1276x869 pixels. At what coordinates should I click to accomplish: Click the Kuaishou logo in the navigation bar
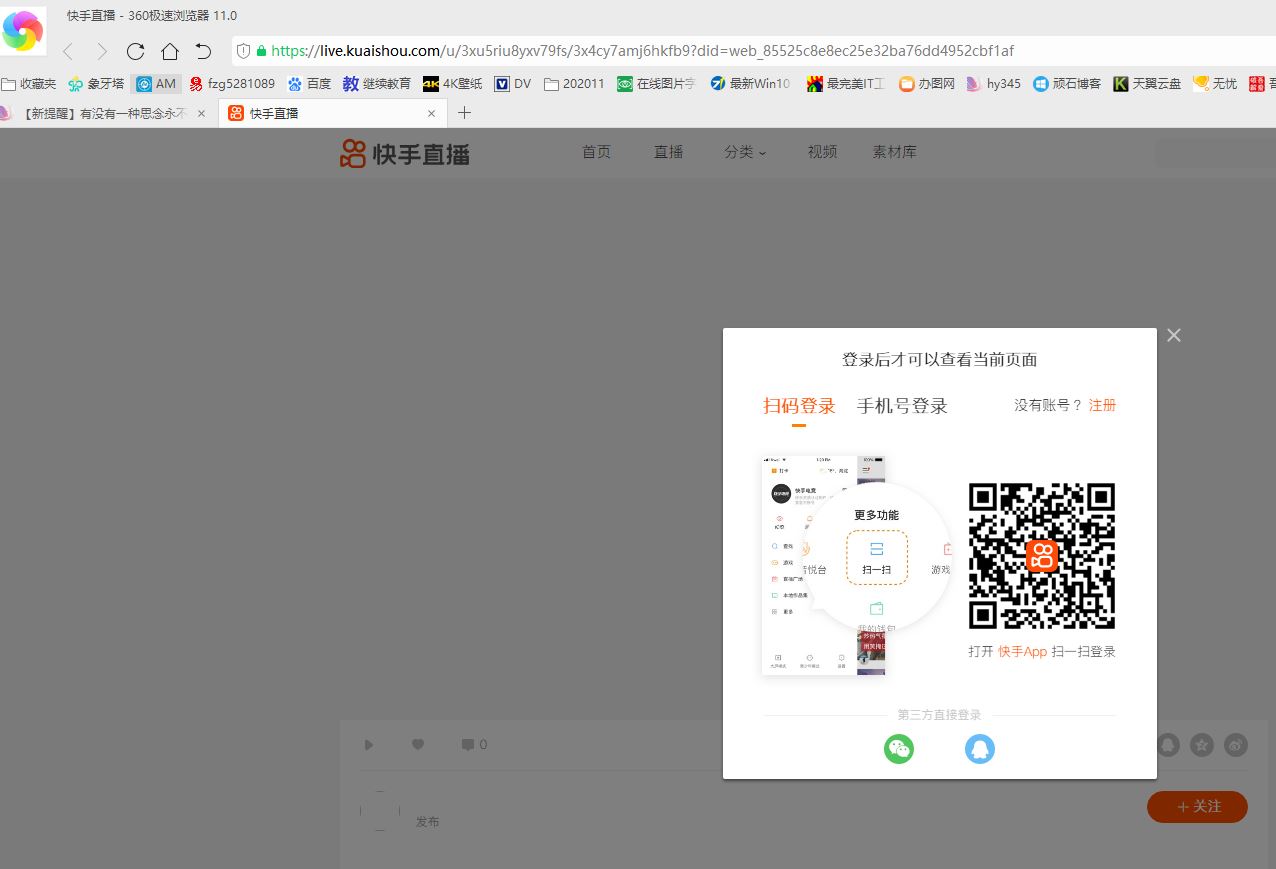[x=403, y=152]
